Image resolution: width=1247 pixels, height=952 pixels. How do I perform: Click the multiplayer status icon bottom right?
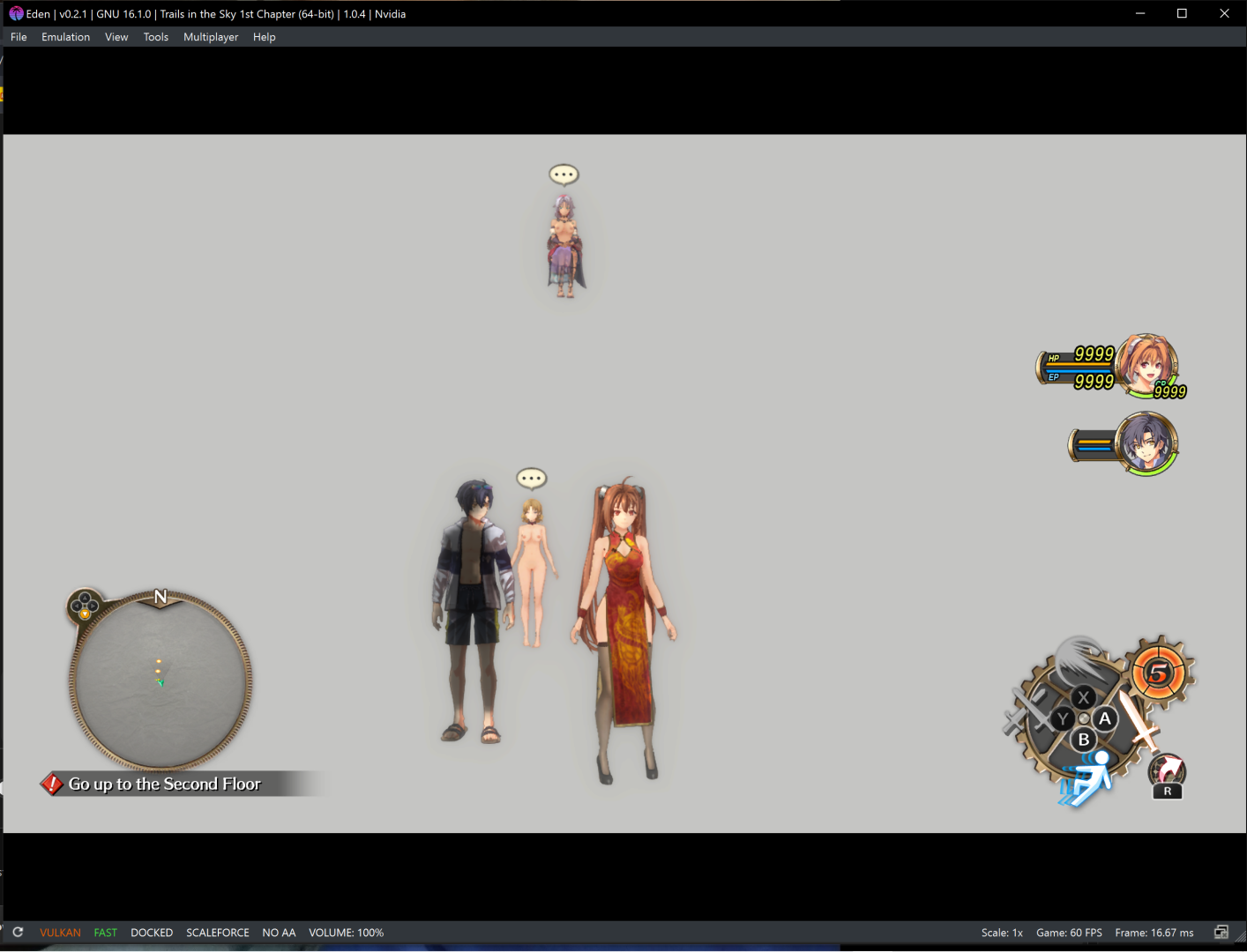(x=1221, y=933)
